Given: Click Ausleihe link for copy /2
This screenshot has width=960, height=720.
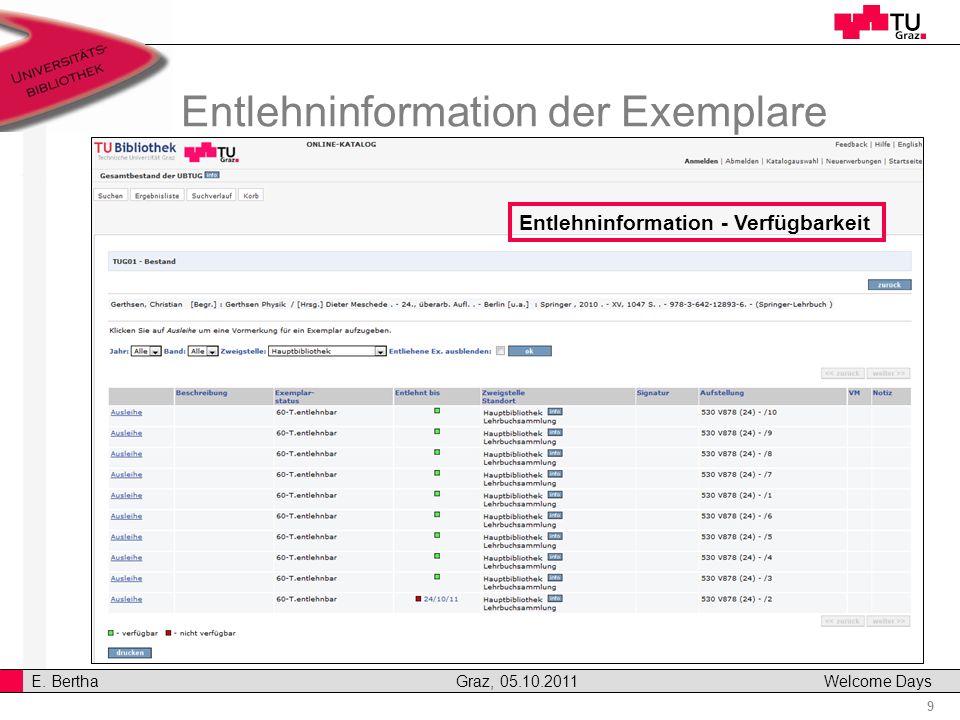Looking at the screenshot, I should 126,600.
